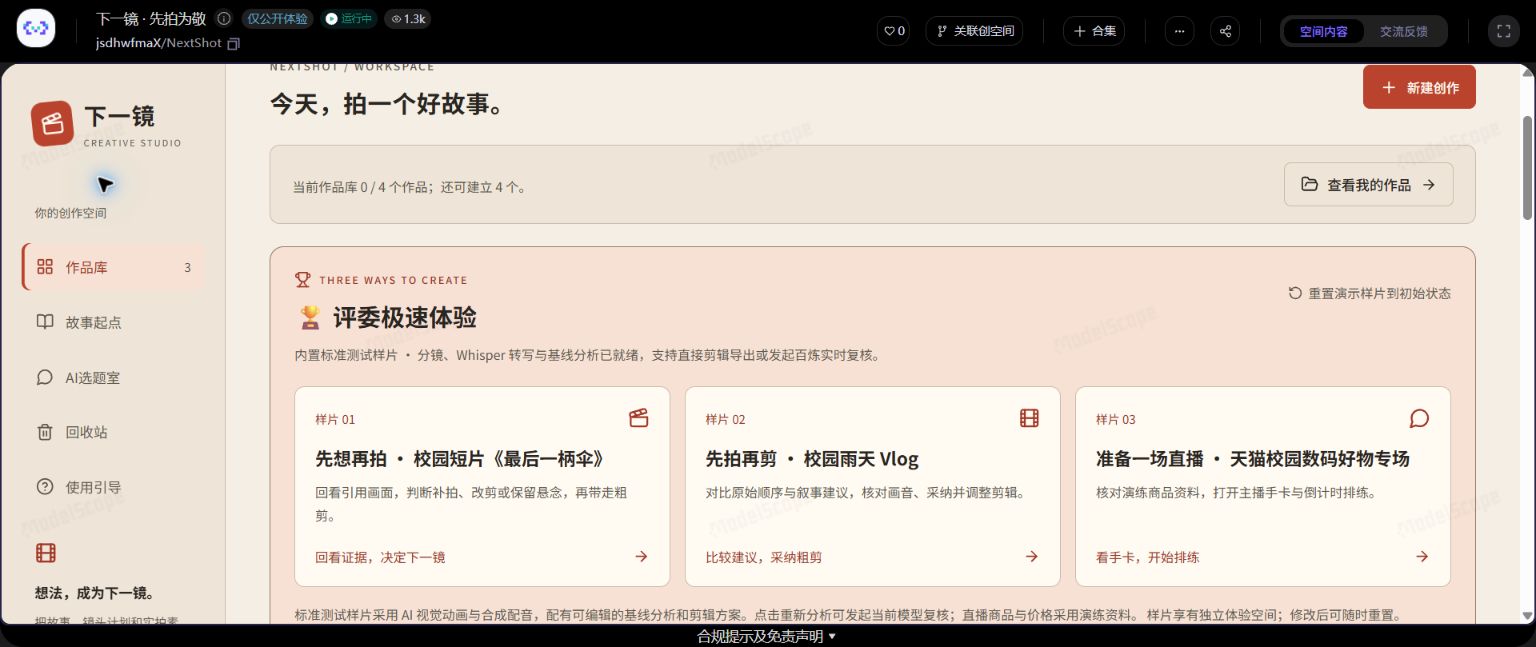Click the arrow on the 样片 03 card
This screenshot has width=1536, height=647.
[x=1421, y=557]
